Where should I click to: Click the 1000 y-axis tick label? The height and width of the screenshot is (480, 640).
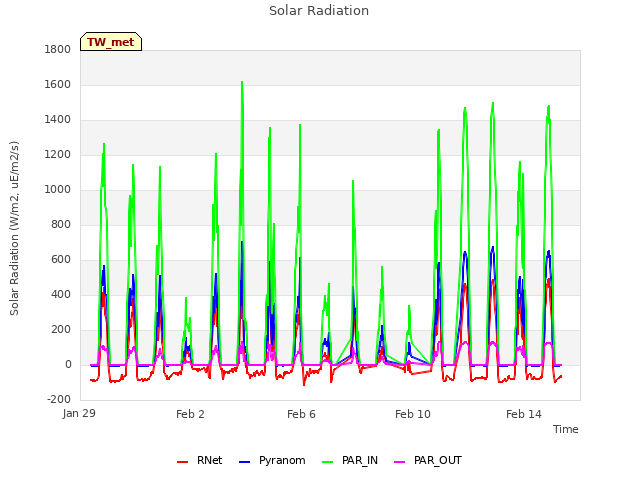pyautogui.click(x=58, y=189)
